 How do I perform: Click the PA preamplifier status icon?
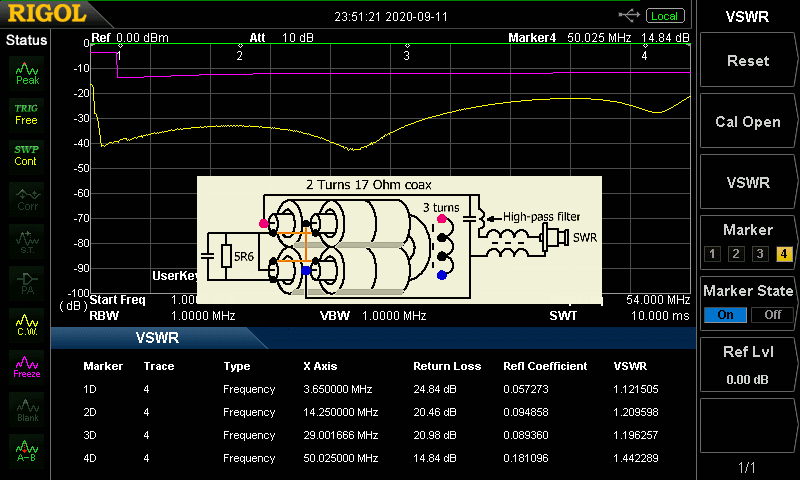(x=27, y=282)
